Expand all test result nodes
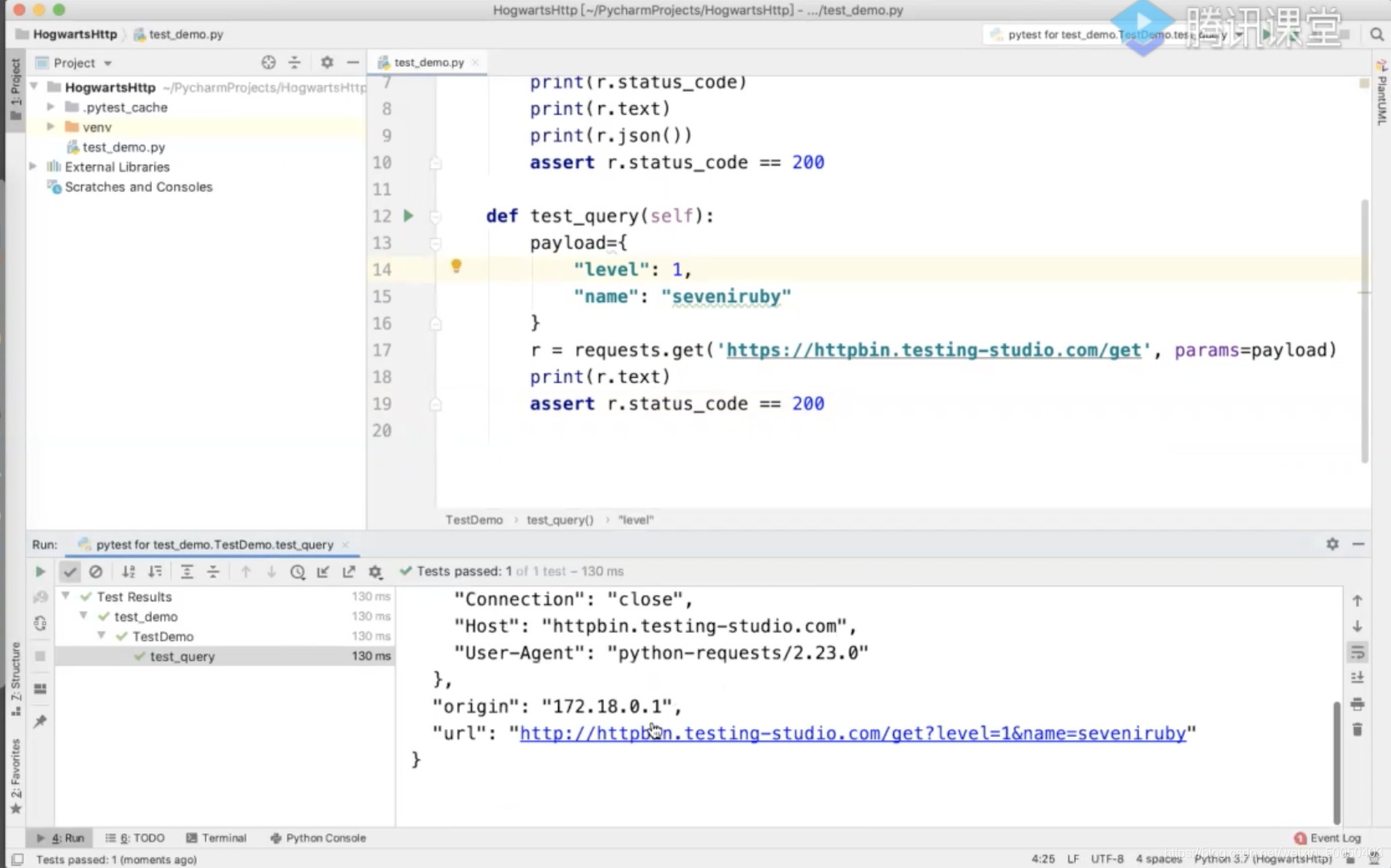This screenshot has width=1391, height=868. click(x=187, y=571)
